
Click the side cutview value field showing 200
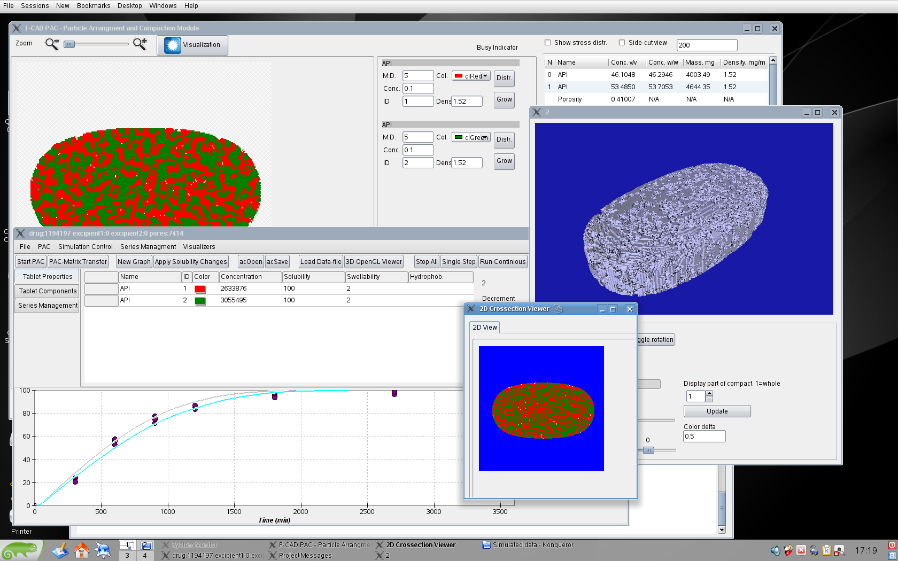(x=707, y=45)
